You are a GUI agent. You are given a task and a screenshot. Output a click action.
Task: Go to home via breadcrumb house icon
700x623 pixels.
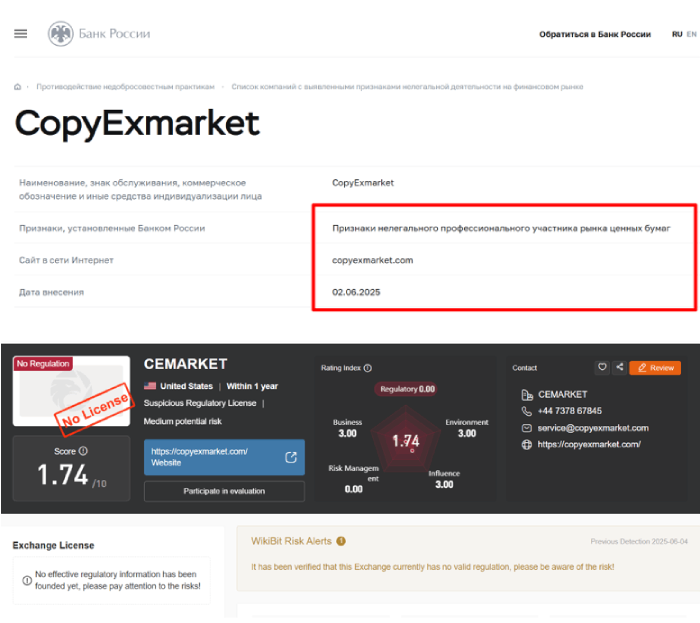tap(17, 87)
